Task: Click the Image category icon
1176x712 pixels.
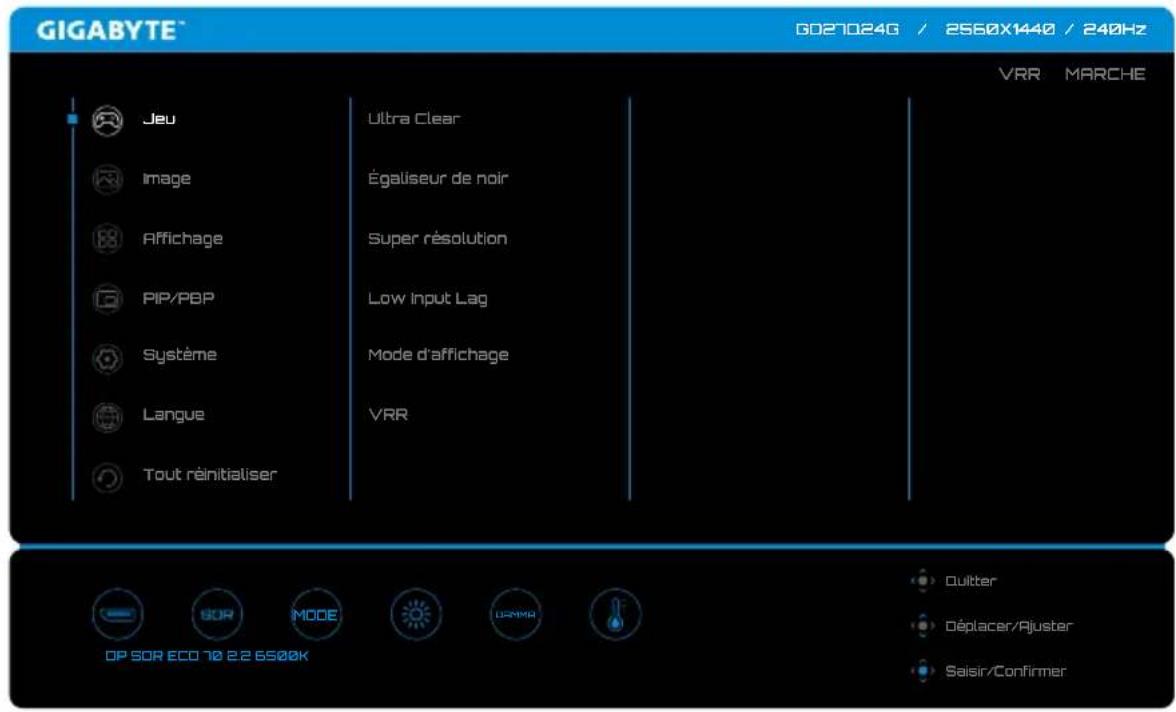Action: [107, 179]
